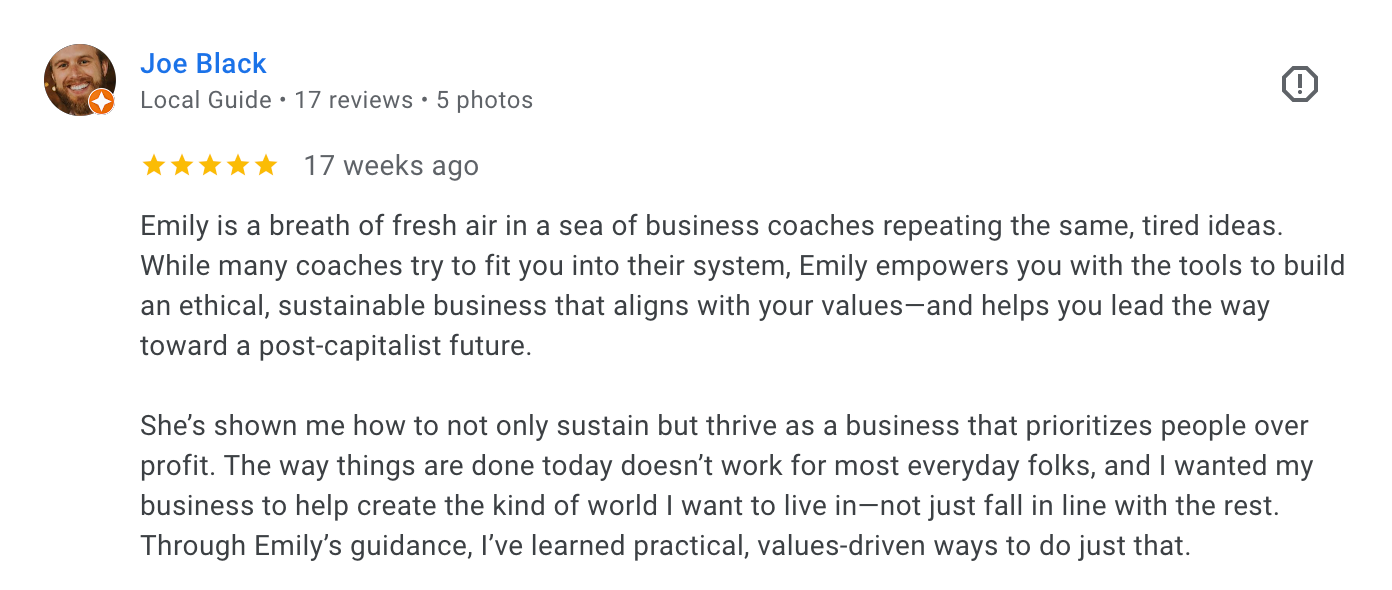Click the fifth yellow rating star

266,165
